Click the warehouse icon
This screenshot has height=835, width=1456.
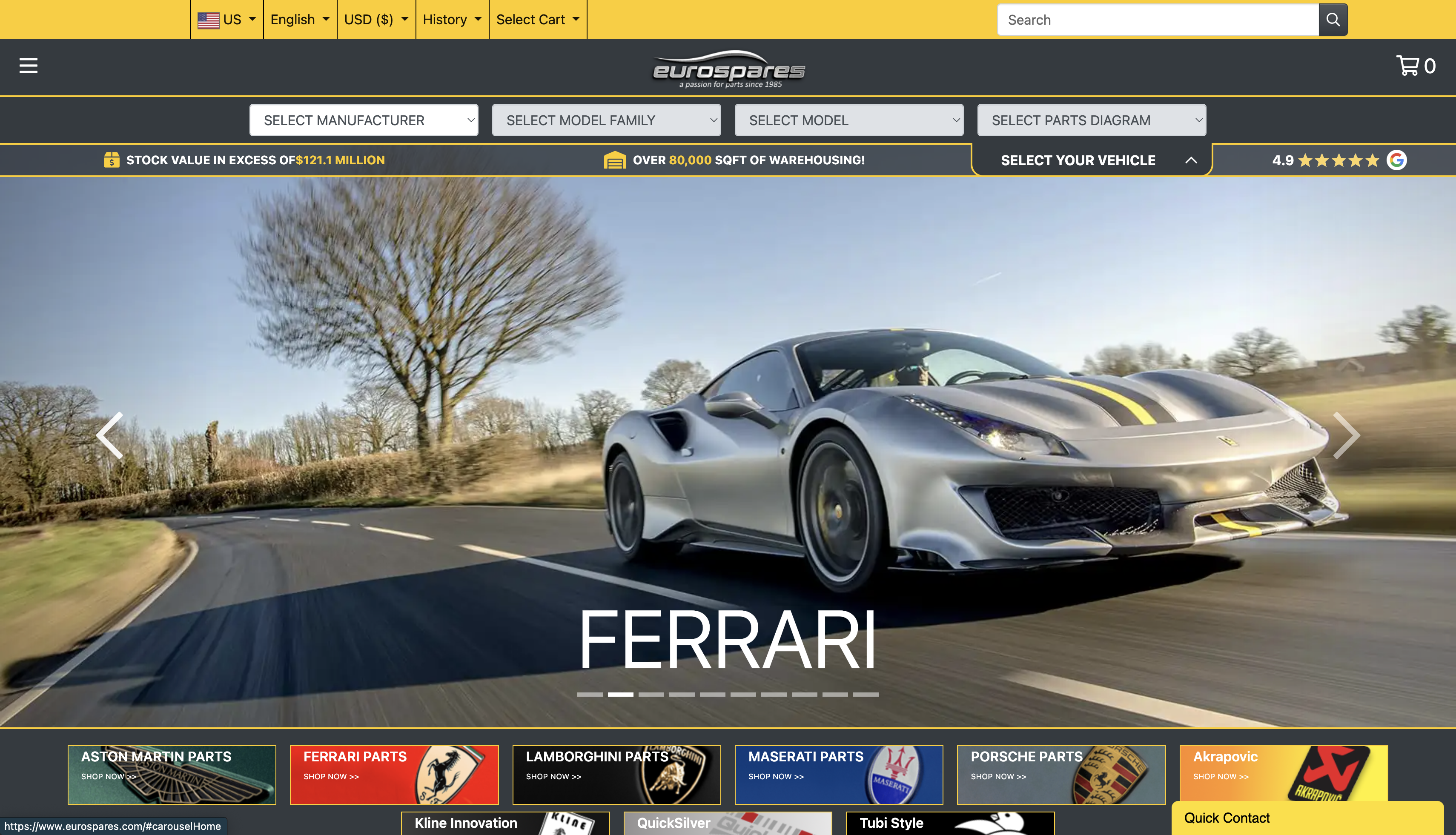pos(614,160)
